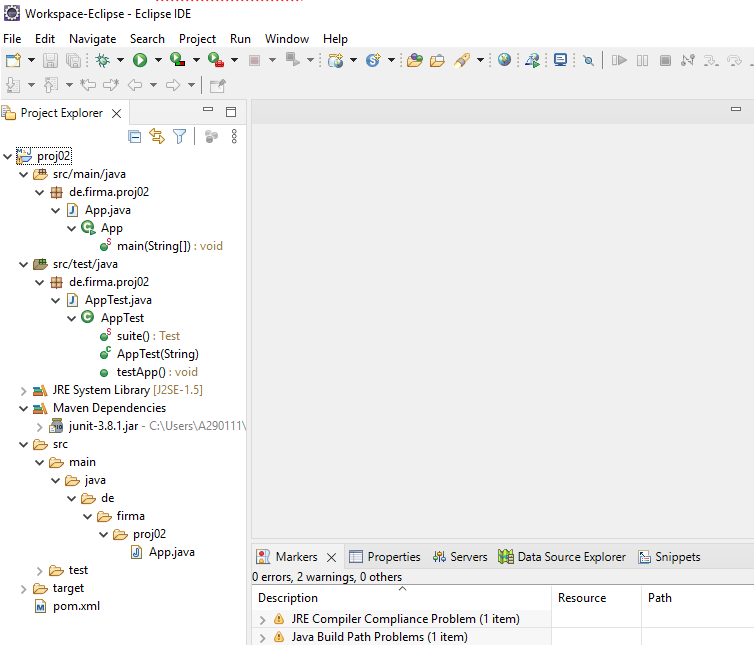Click the Back navigation arrow icon

click(134, 85)
